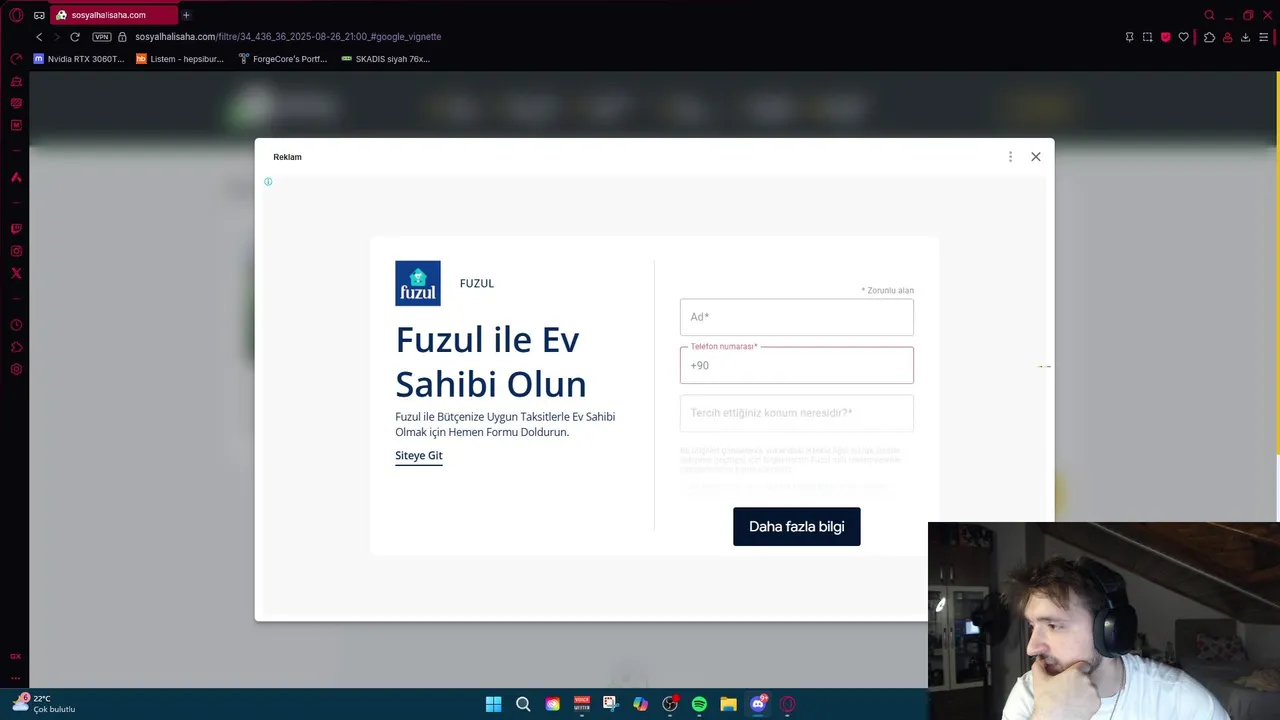
Task: Open the extensions cube icon
Action: coord(1209,37)
